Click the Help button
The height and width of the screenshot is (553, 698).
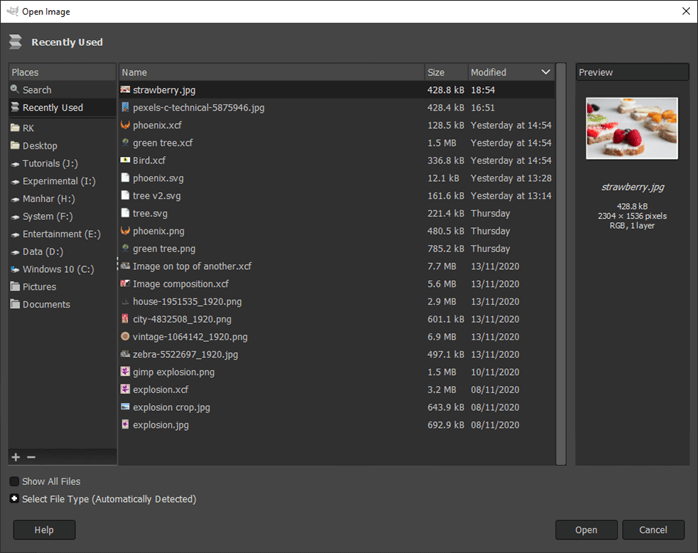tap(44, 530)
